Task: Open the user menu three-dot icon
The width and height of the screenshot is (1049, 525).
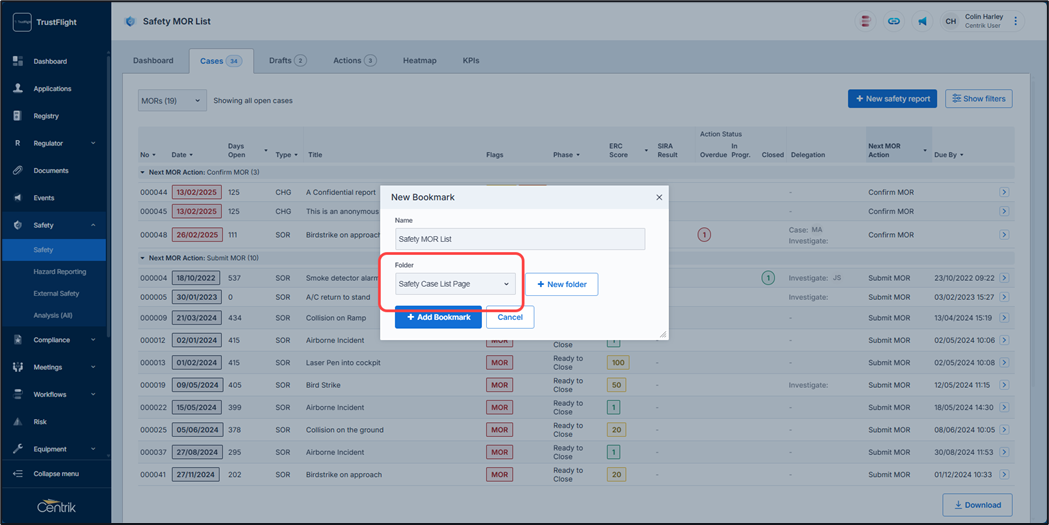Action: coord(1016,21)
